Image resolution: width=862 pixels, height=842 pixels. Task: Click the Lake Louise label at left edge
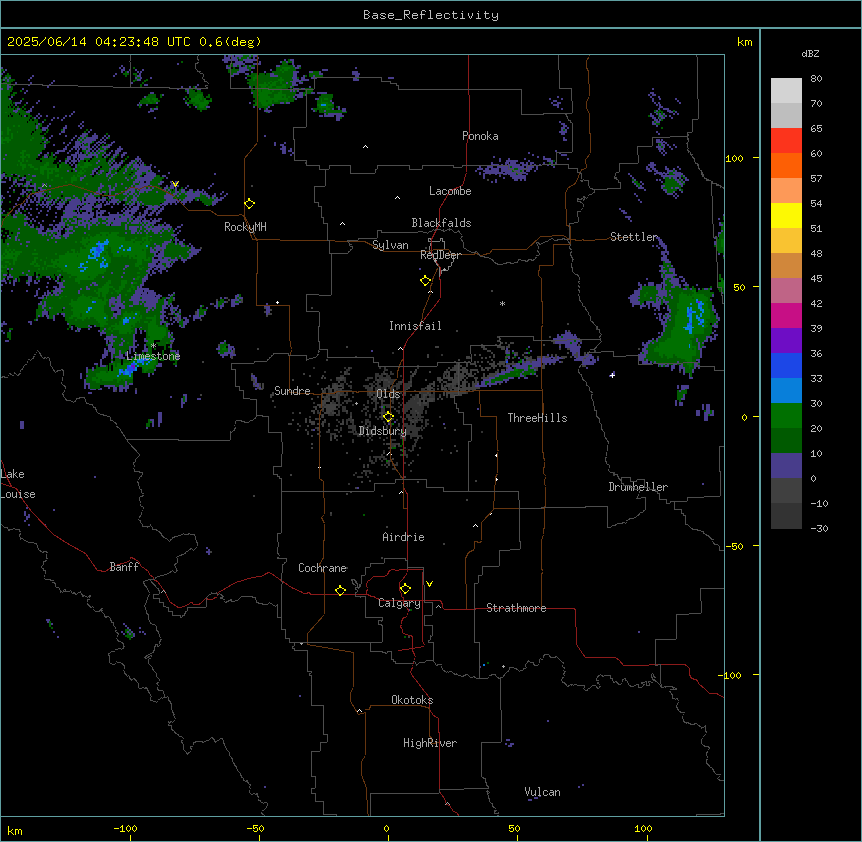tap(18, 484)
